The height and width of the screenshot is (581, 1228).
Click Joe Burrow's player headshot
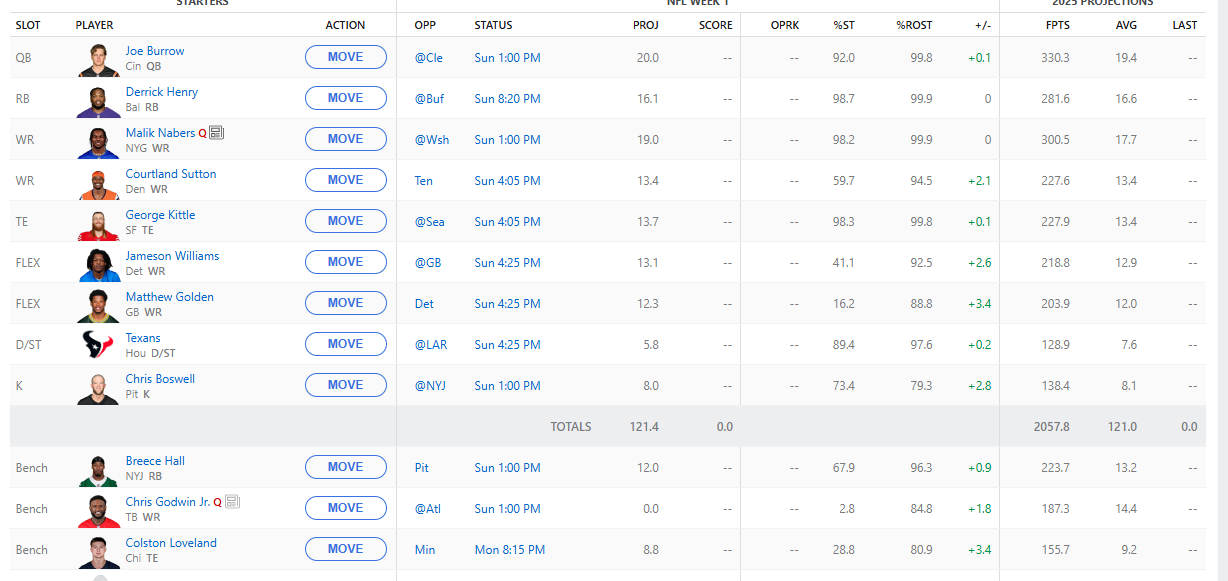(98, 59)
